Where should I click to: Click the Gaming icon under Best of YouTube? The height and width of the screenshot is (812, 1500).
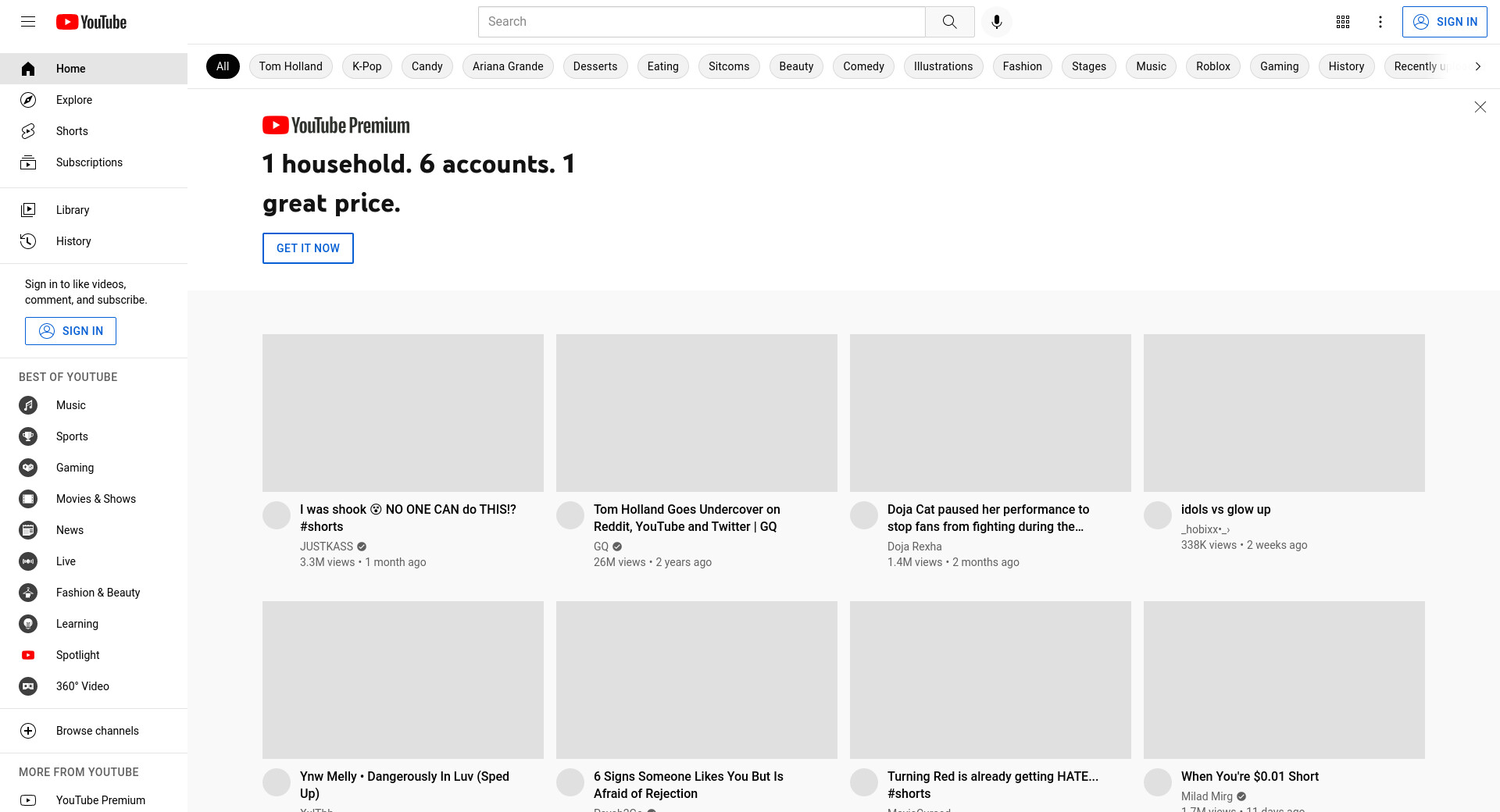[28, 468]
